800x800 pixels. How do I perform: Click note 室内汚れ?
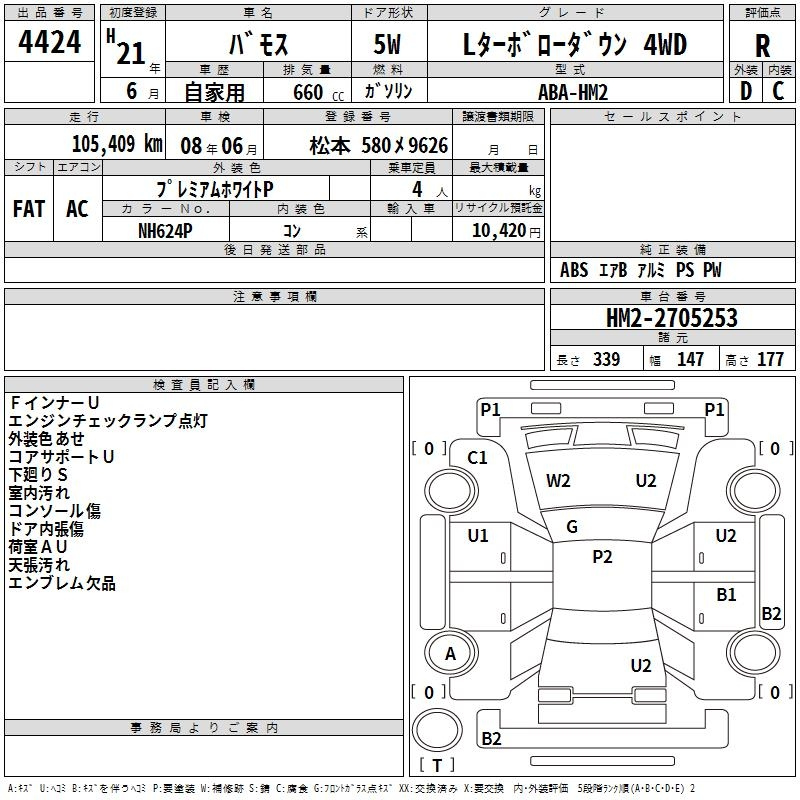[39, 493]
